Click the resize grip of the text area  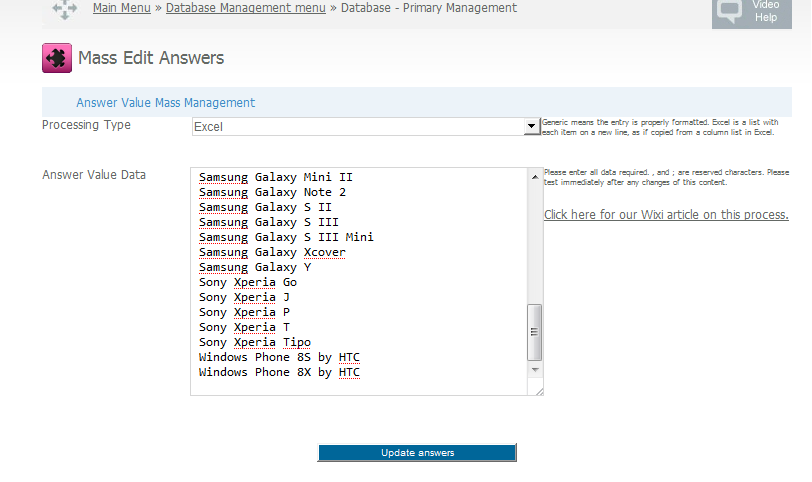click(538, 390)
